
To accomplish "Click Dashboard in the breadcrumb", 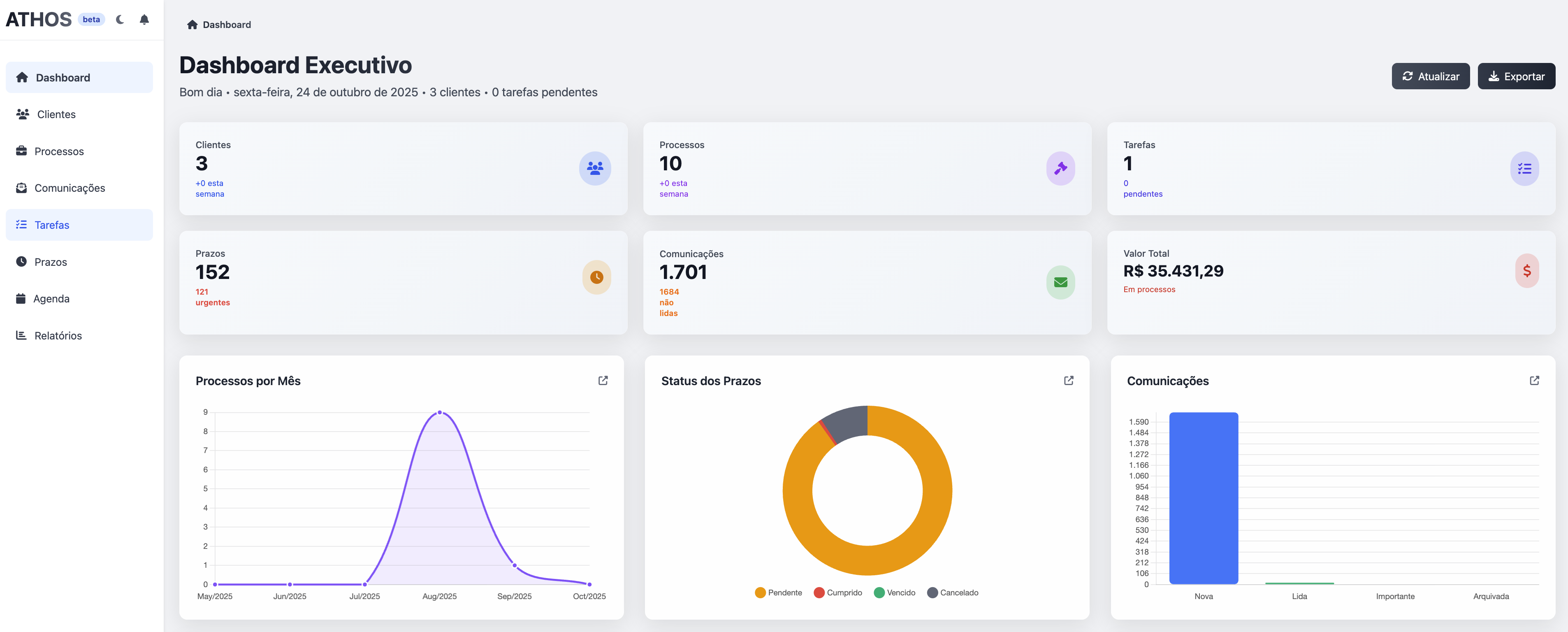I will coord(226,24).
